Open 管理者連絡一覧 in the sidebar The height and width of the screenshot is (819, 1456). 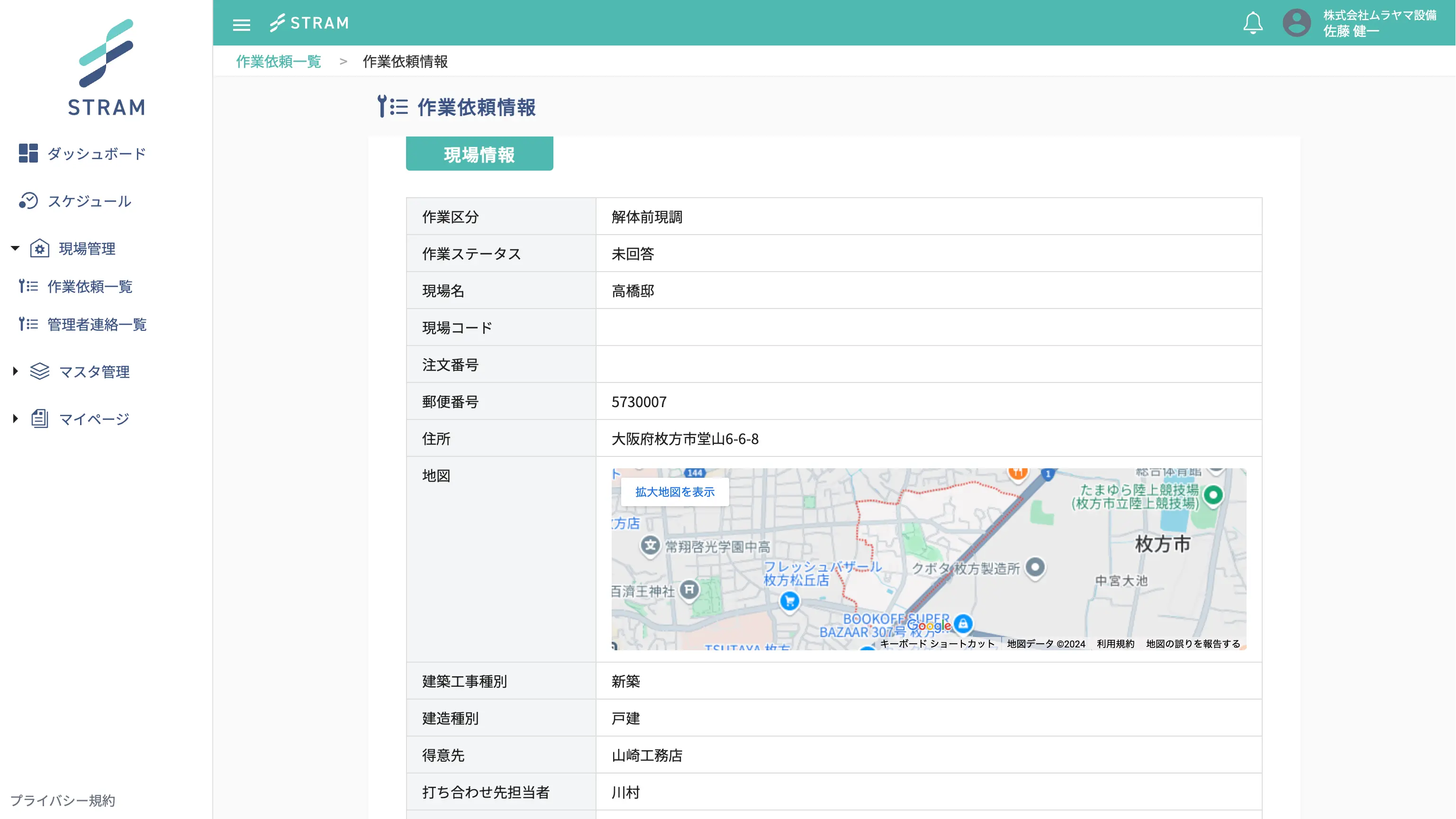click(x=97, y=325)
